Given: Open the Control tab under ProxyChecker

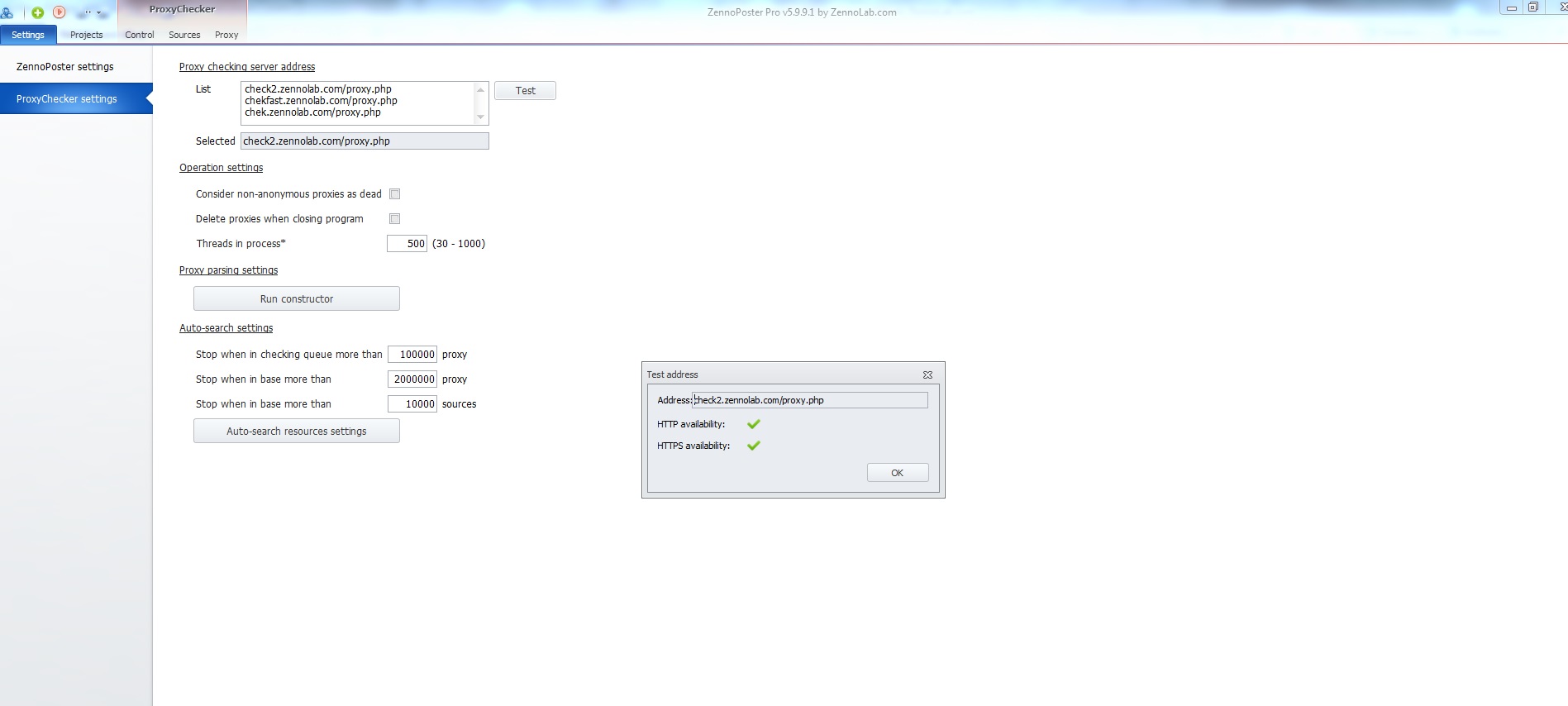Looking at the screenshot, I should [x=140, y=35].
